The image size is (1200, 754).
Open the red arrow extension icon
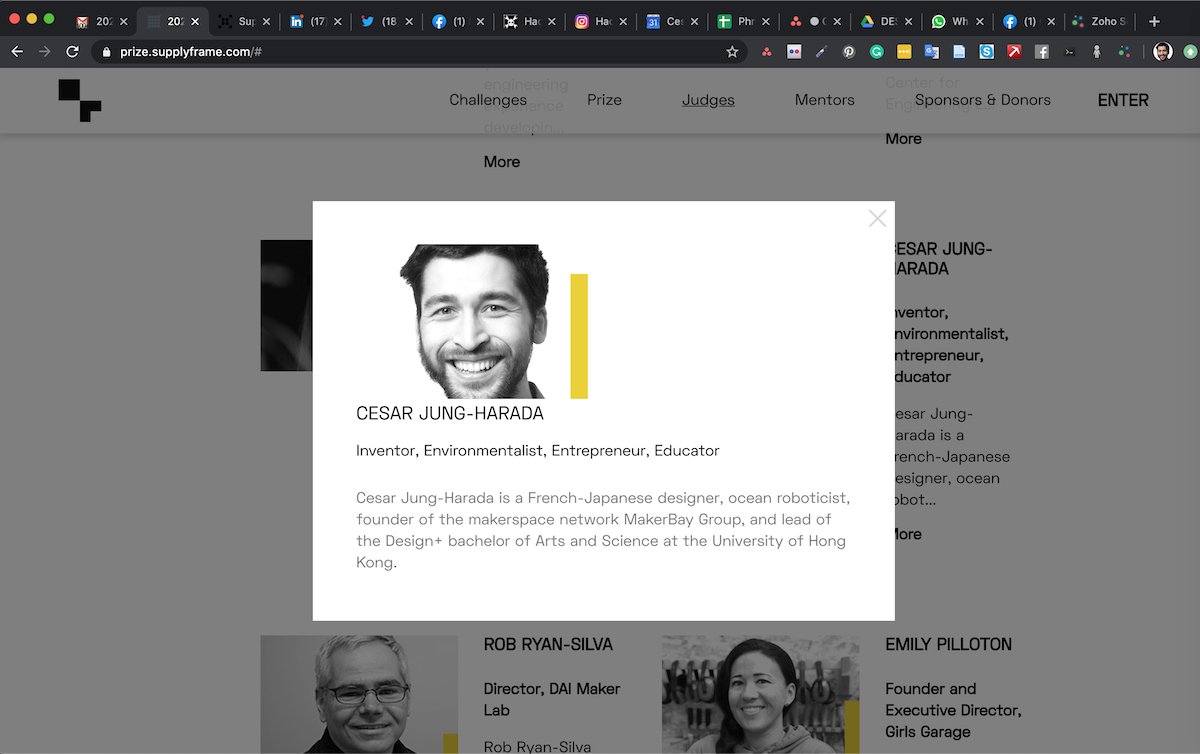[1014, 52]
